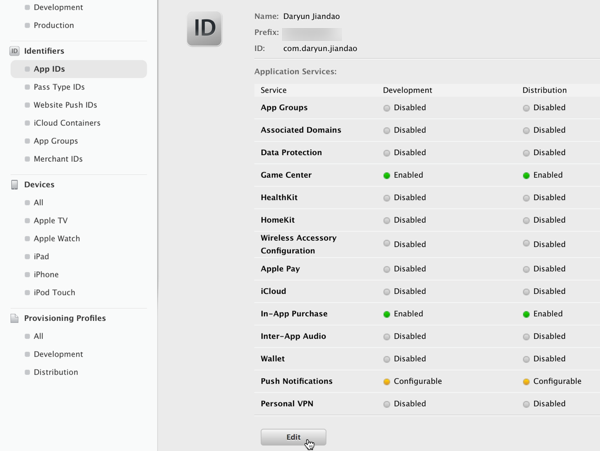This screenshot has height=451, width=600.
Task: Open Pass Type IDs list
Action: (x=59, y=87)
